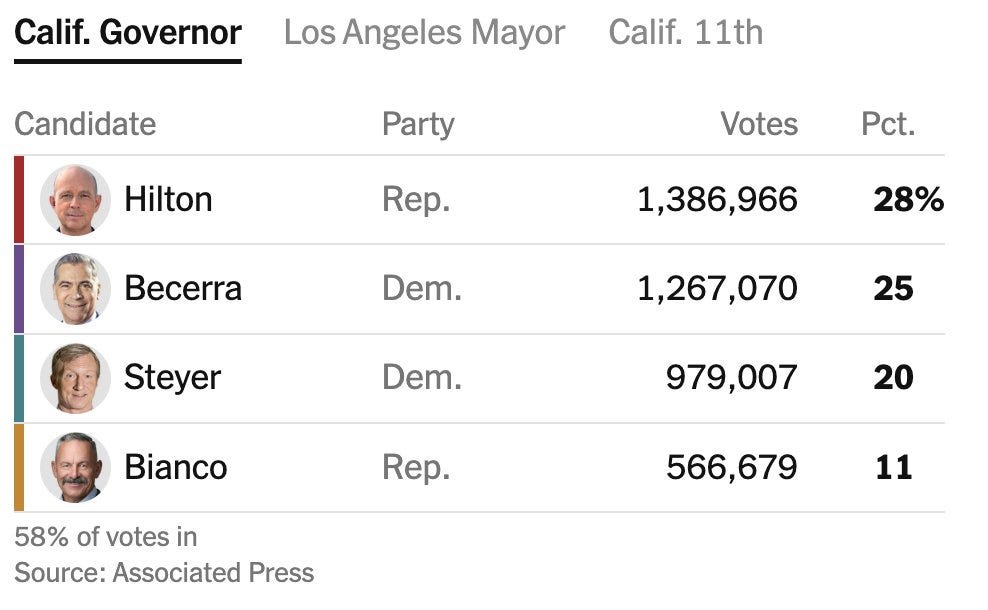The height and width of the screenshot is (610, 988).
Task: Switch to the Los Angeles Mayor tab
Action: click(x=424, y=33)
